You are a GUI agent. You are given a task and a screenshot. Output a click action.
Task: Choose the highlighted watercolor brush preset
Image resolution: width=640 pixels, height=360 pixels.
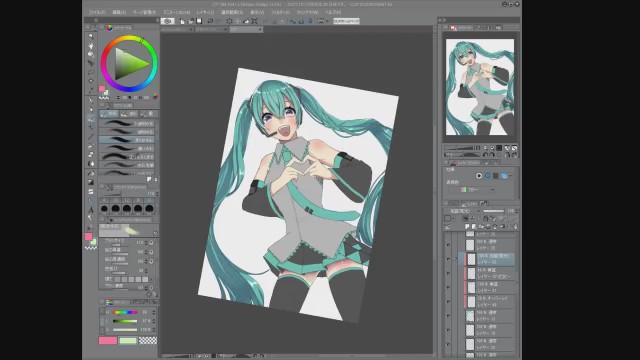(127, 140)
